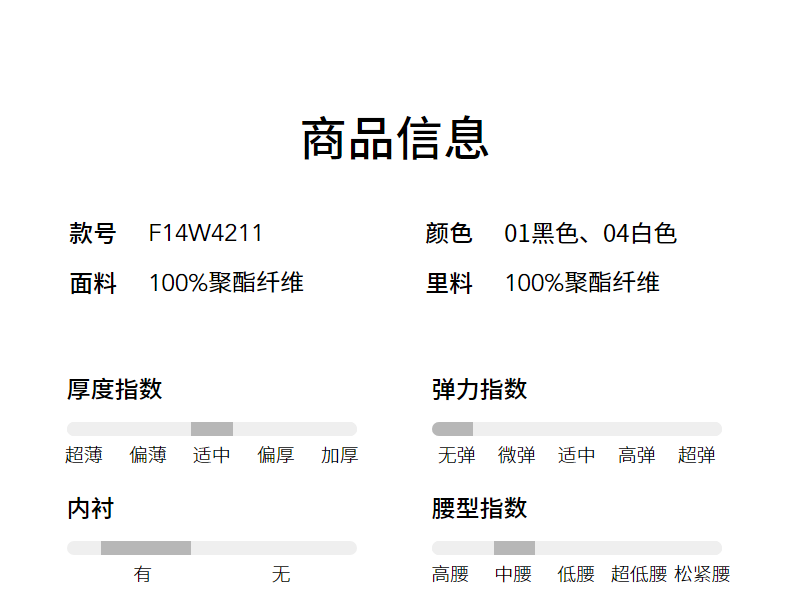The height and width of the screenshot is (591, 790).
Task: Select 超弹 elasticity label
Action: point(696,456)
